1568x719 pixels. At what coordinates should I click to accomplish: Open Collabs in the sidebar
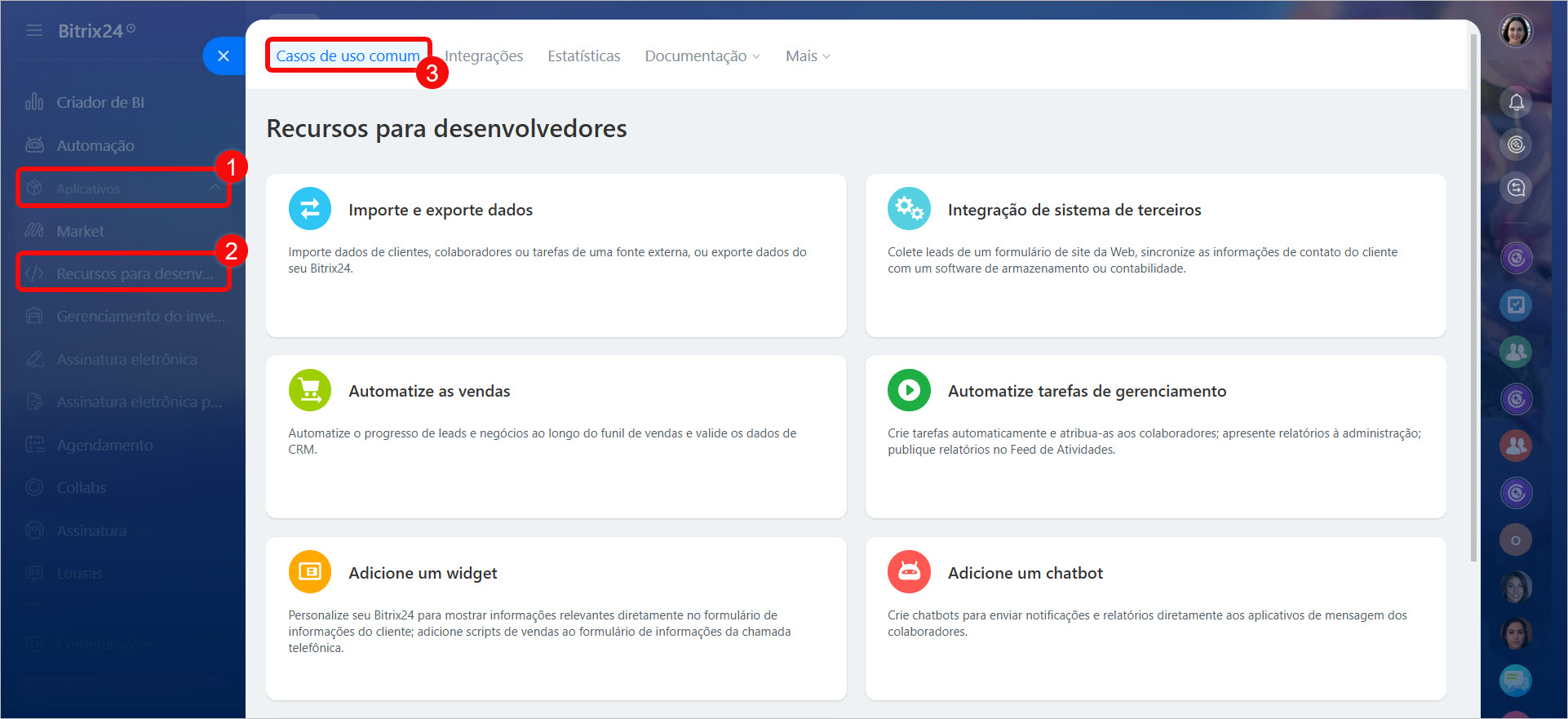(x=81, y=487)
